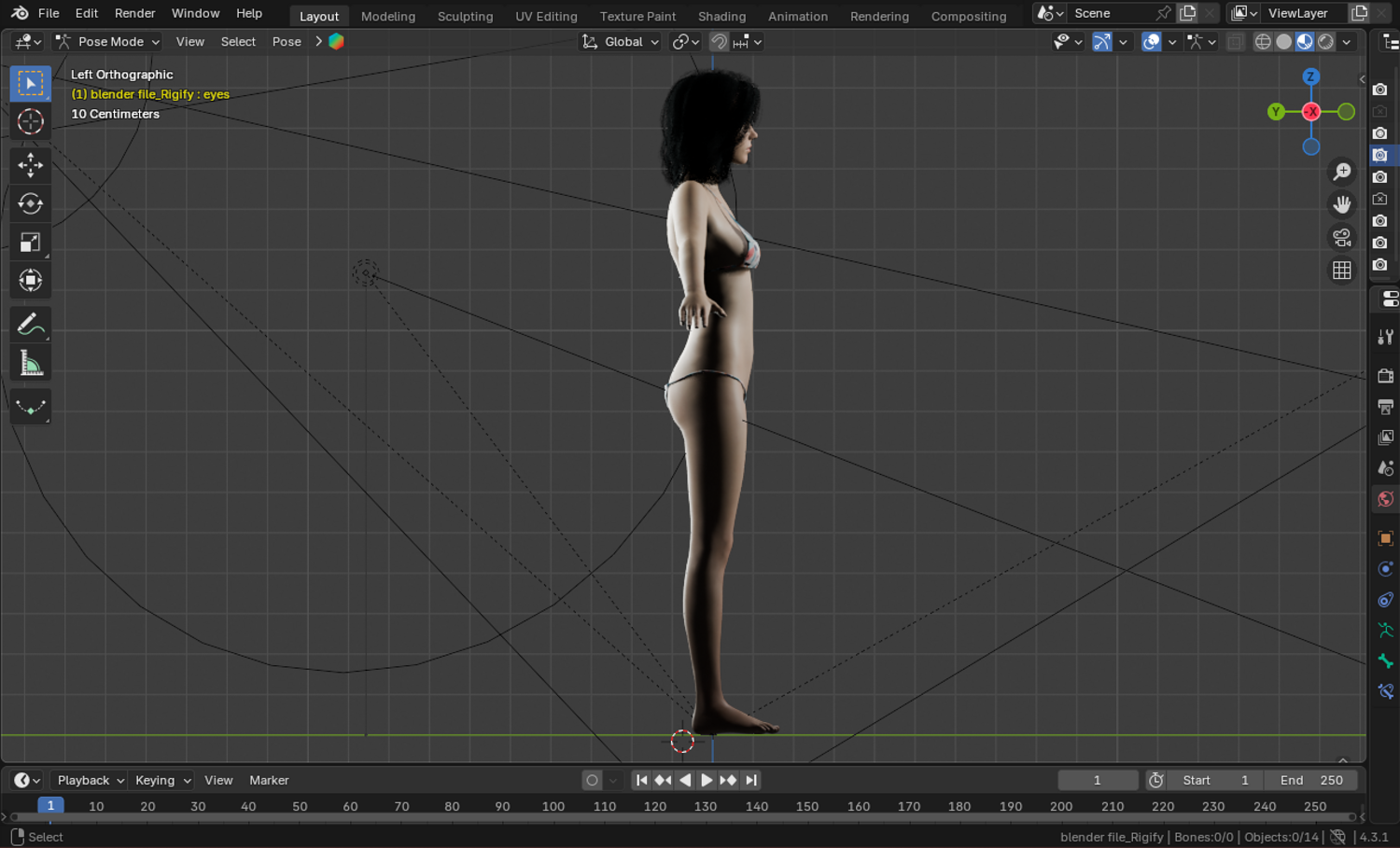The width and height of the screenshot is (1400, 848).
Task: Switch to Solid viewport shading
Action: click(1284, 42)
